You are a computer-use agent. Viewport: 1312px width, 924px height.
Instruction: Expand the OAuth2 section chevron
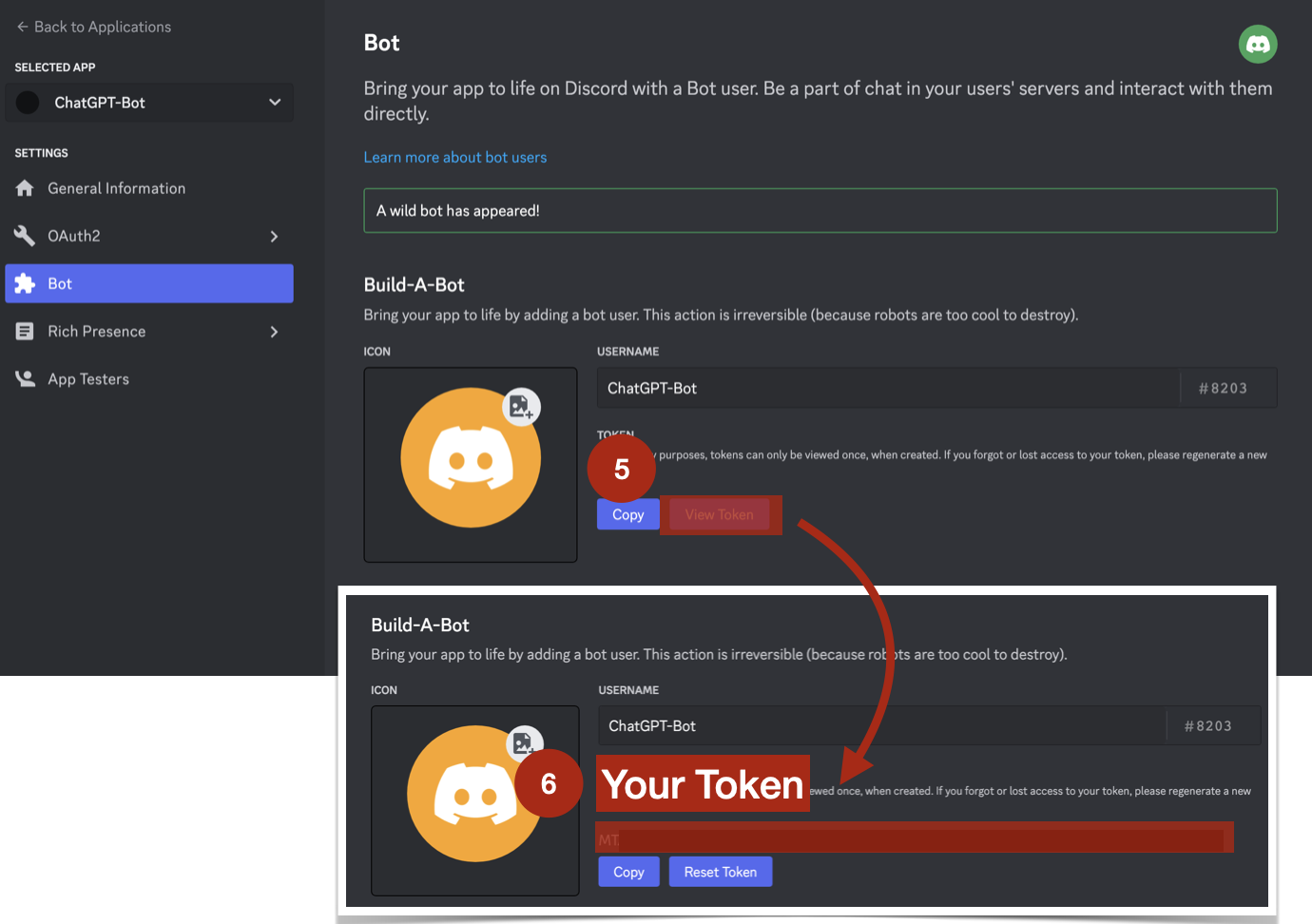click(275, 236)
